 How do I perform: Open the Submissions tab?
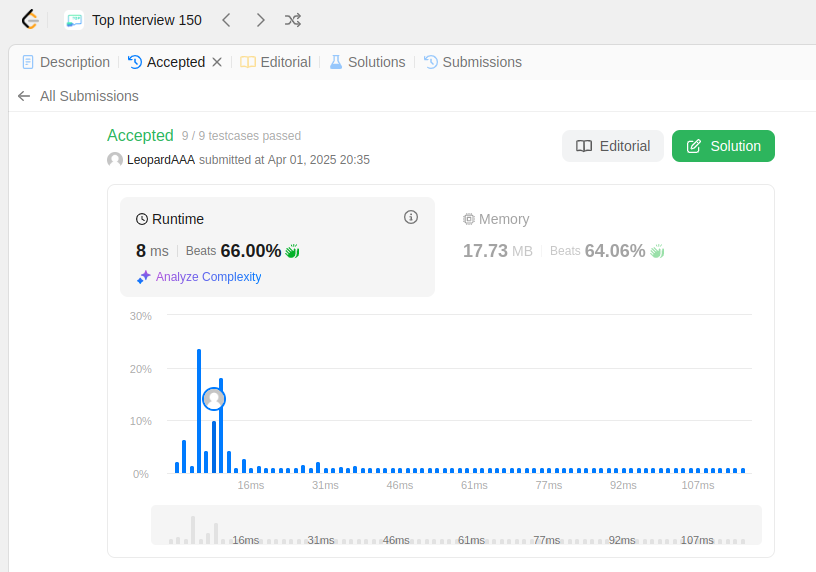pyautogui.click(x=473, y=62)
